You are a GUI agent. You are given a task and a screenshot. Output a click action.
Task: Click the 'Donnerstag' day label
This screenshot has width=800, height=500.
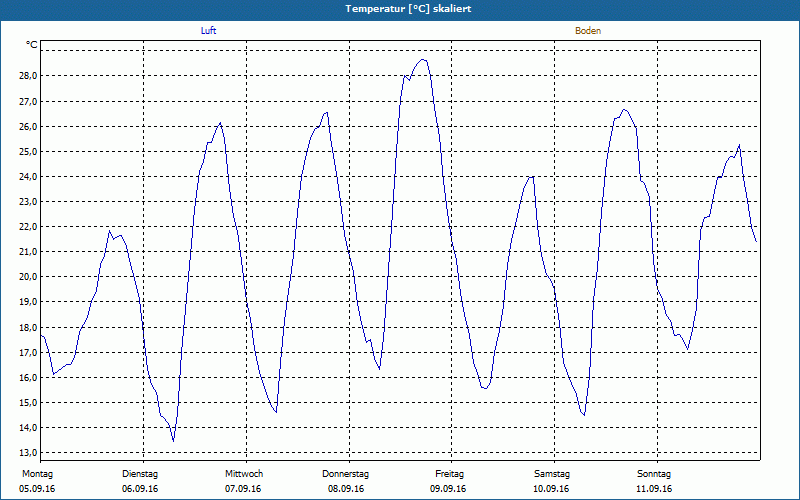(x=345, y=474)
